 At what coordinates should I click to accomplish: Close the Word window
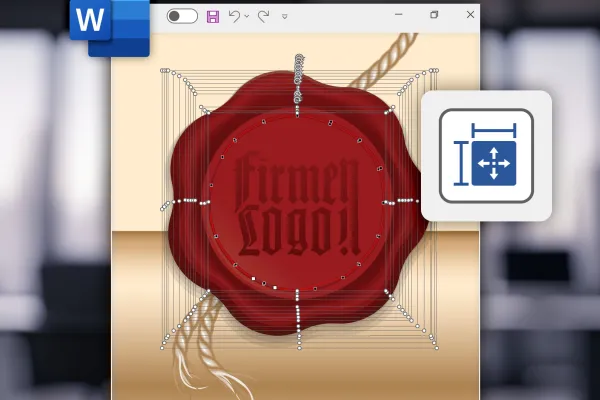(x=470, y=15)
